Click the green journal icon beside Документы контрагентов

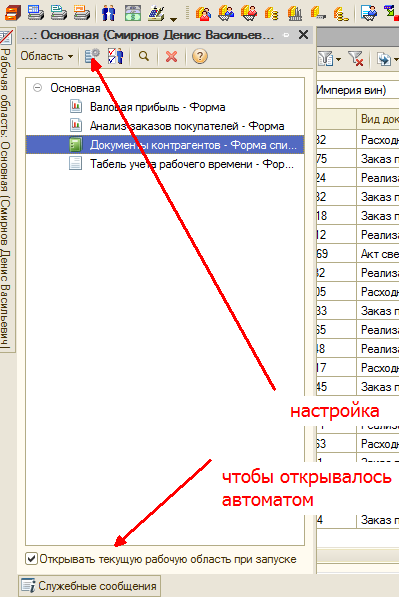(x=76, y=145)
